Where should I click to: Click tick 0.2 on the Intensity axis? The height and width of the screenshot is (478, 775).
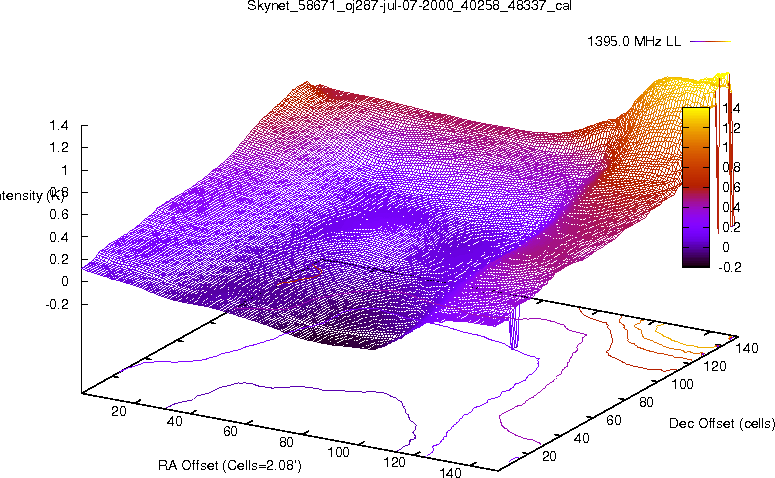59,259
